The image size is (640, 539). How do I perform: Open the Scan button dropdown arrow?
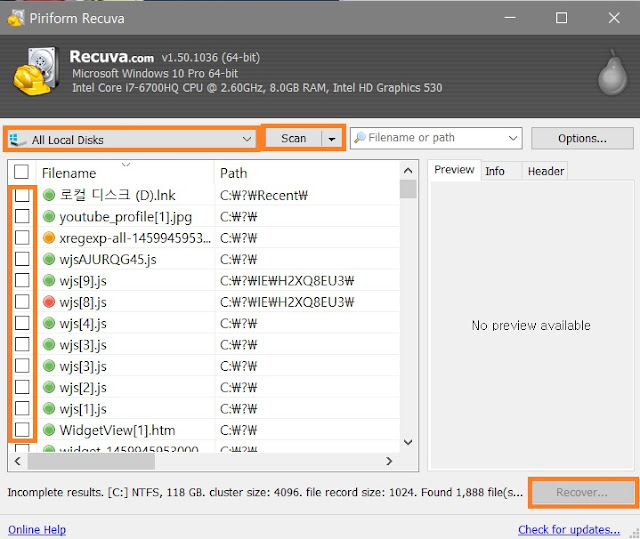(x=332, y=139)
